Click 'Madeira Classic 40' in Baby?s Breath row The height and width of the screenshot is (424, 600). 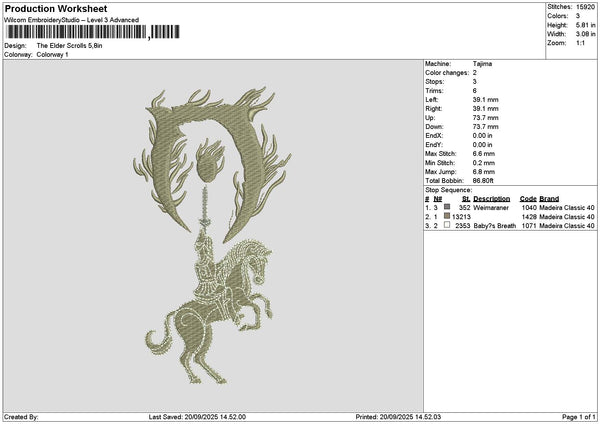pyautogui.click(x=567, y=226)
